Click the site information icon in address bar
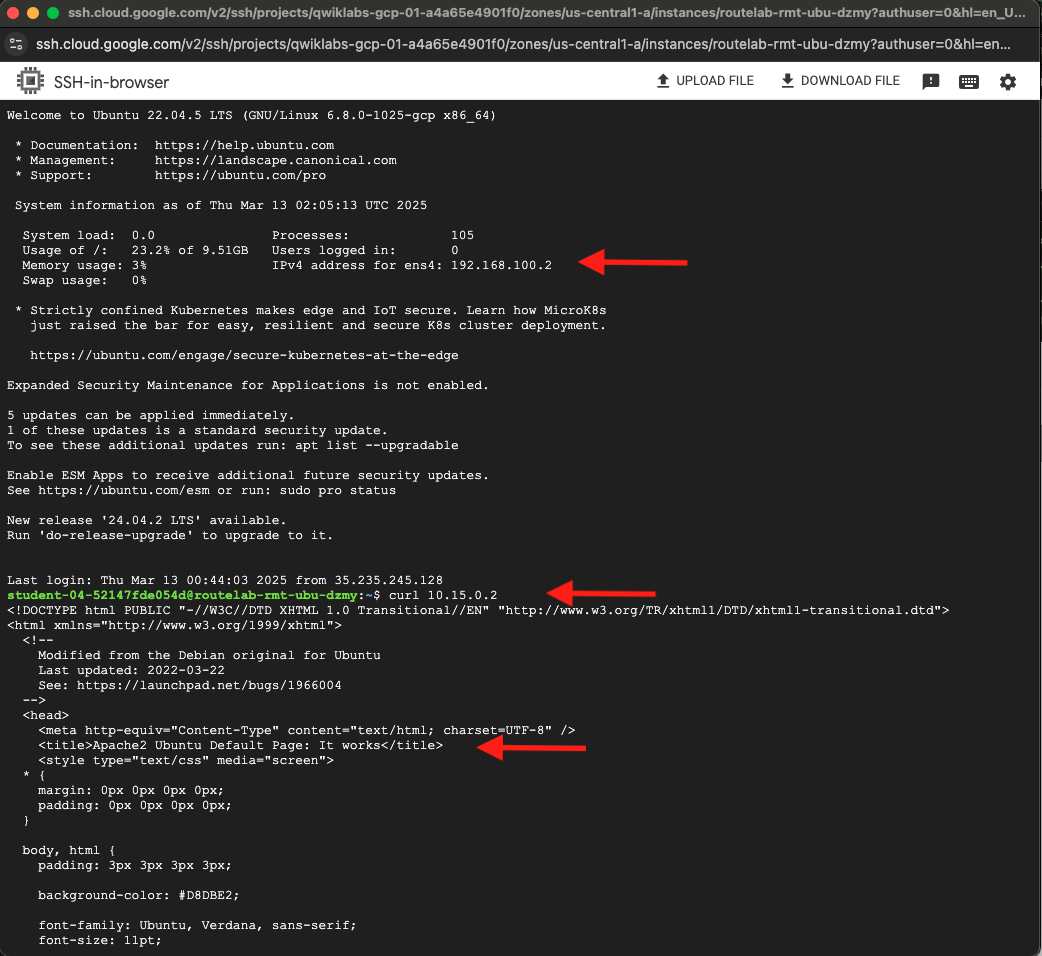 (16, 45)
